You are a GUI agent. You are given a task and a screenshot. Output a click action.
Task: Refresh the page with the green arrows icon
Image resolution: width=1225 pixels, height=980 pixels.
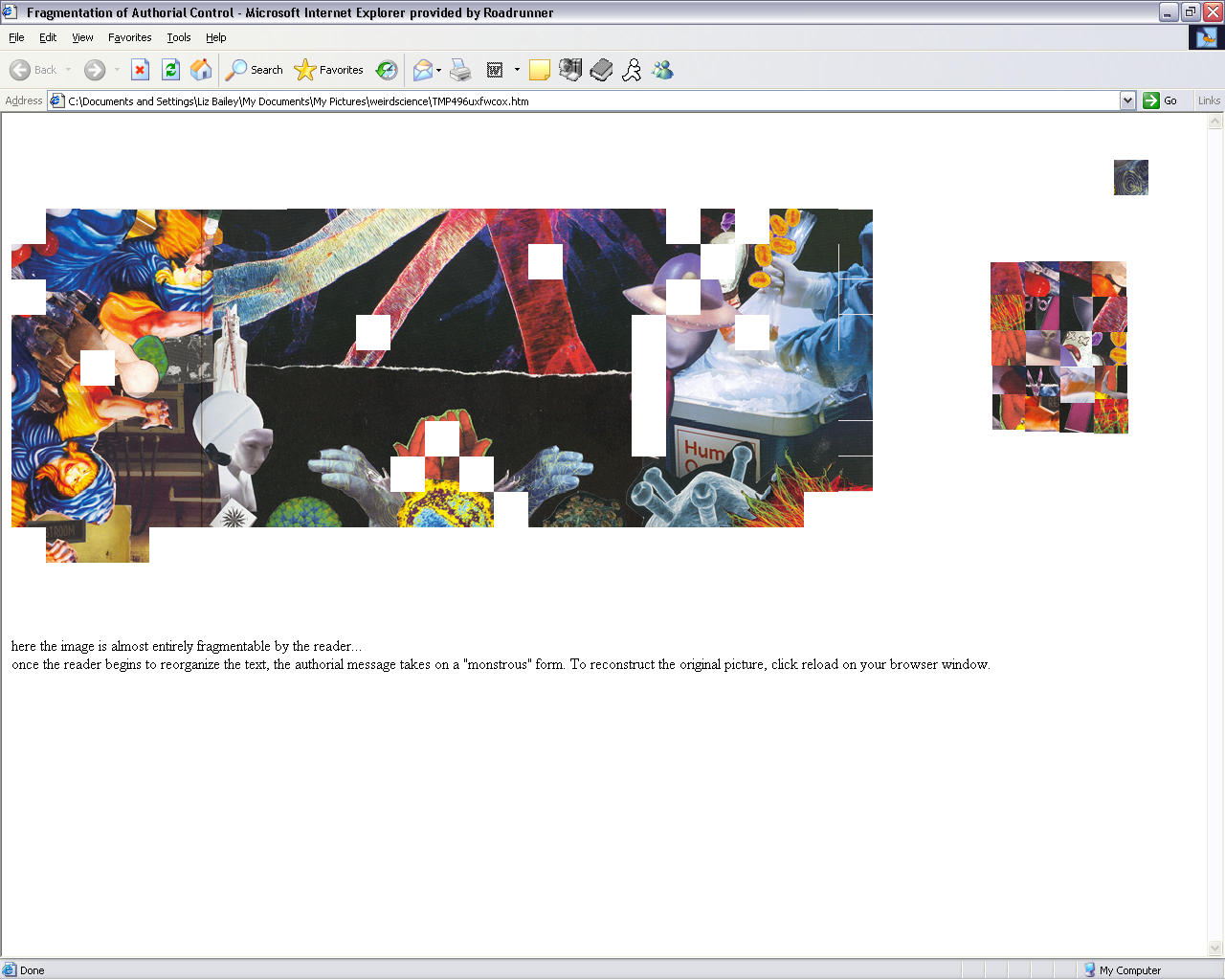point(170,70)
